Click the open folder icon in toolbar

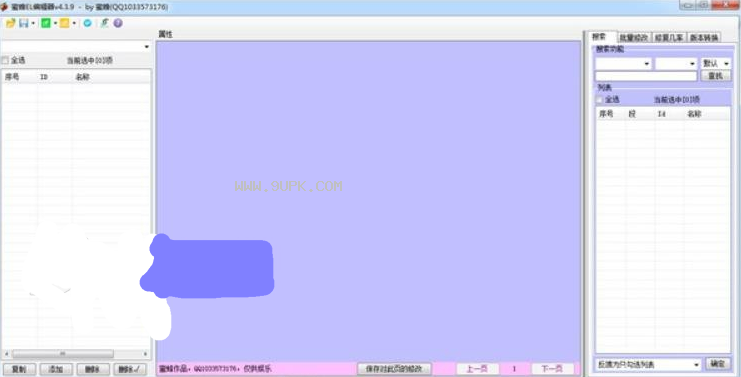point(10,23)
